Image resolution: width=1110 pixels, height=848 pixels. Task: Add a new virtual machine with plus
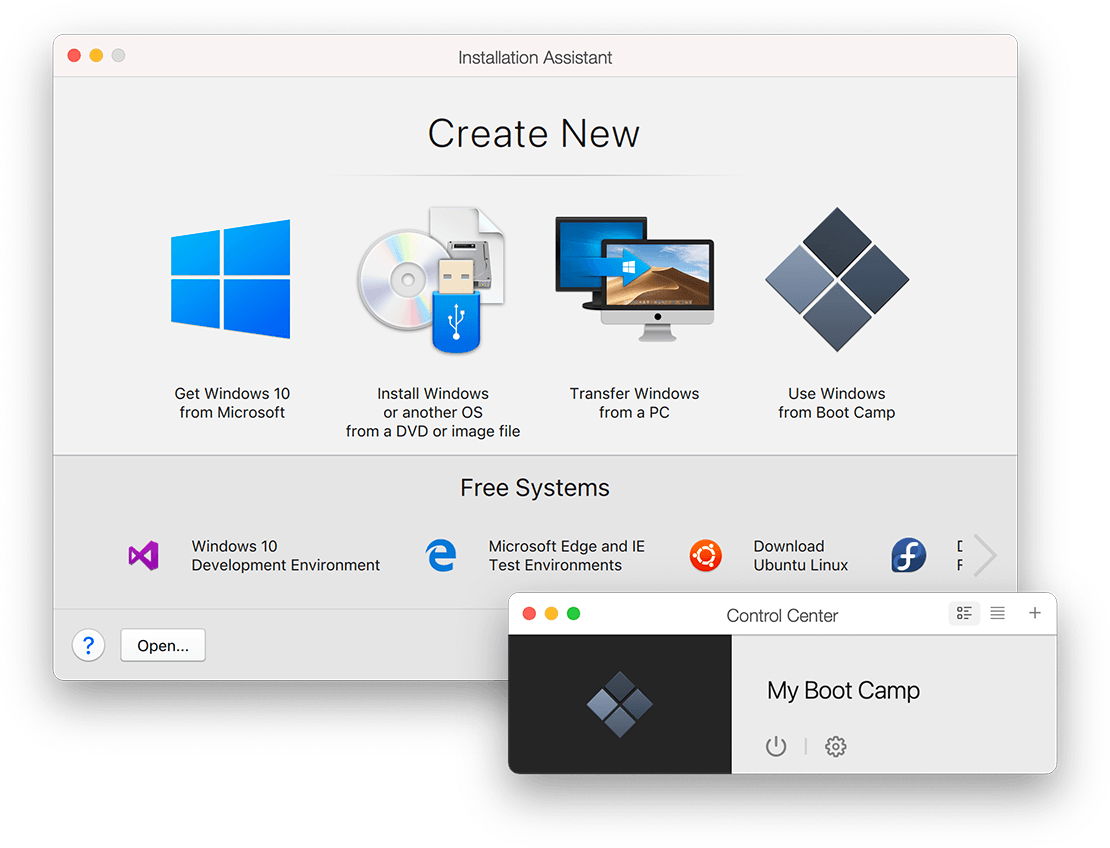[1035, 613]
